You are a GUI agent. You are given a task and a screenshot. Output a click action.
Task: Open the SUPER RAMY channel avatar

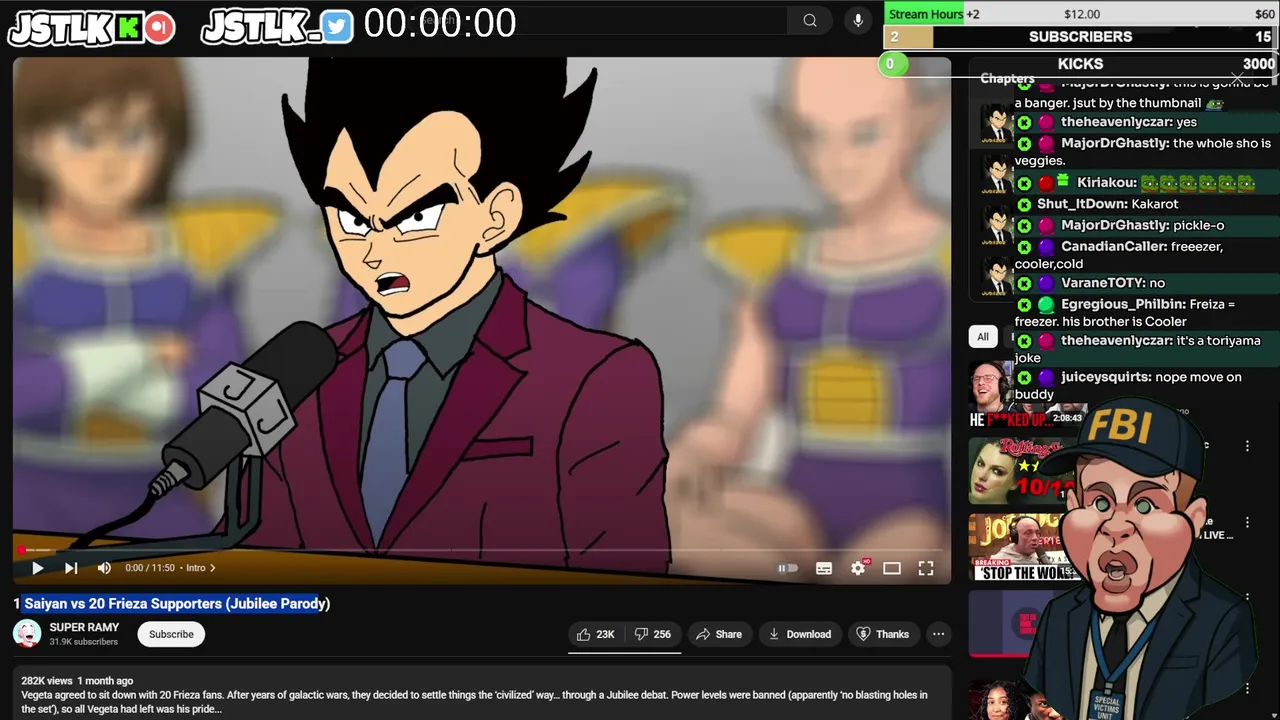[27, 634]
